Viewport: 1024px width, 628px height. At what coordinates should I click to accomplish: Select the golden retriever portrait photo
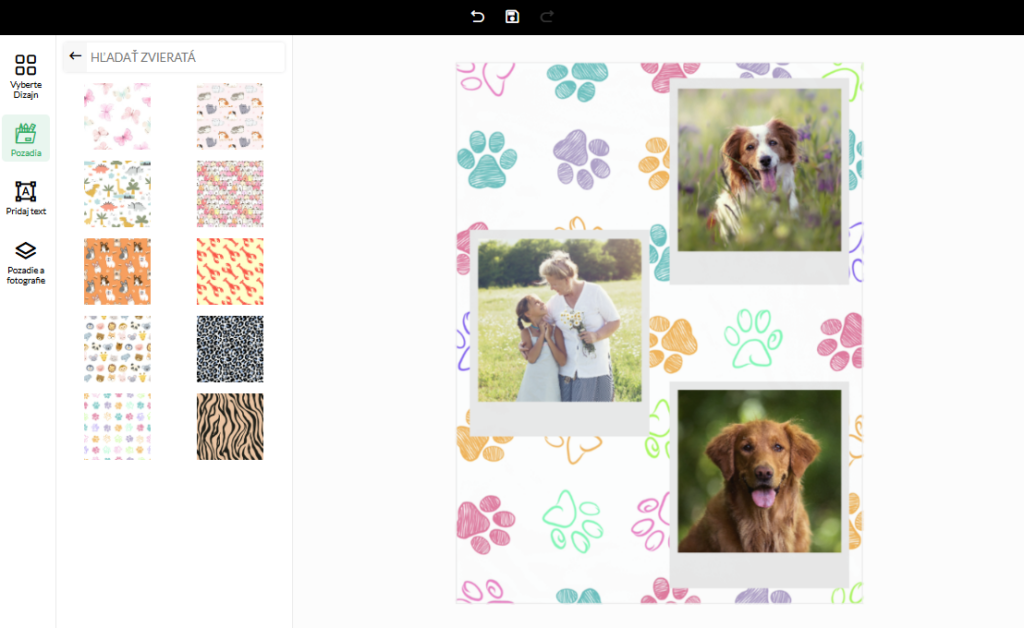[x=760, y=471]
